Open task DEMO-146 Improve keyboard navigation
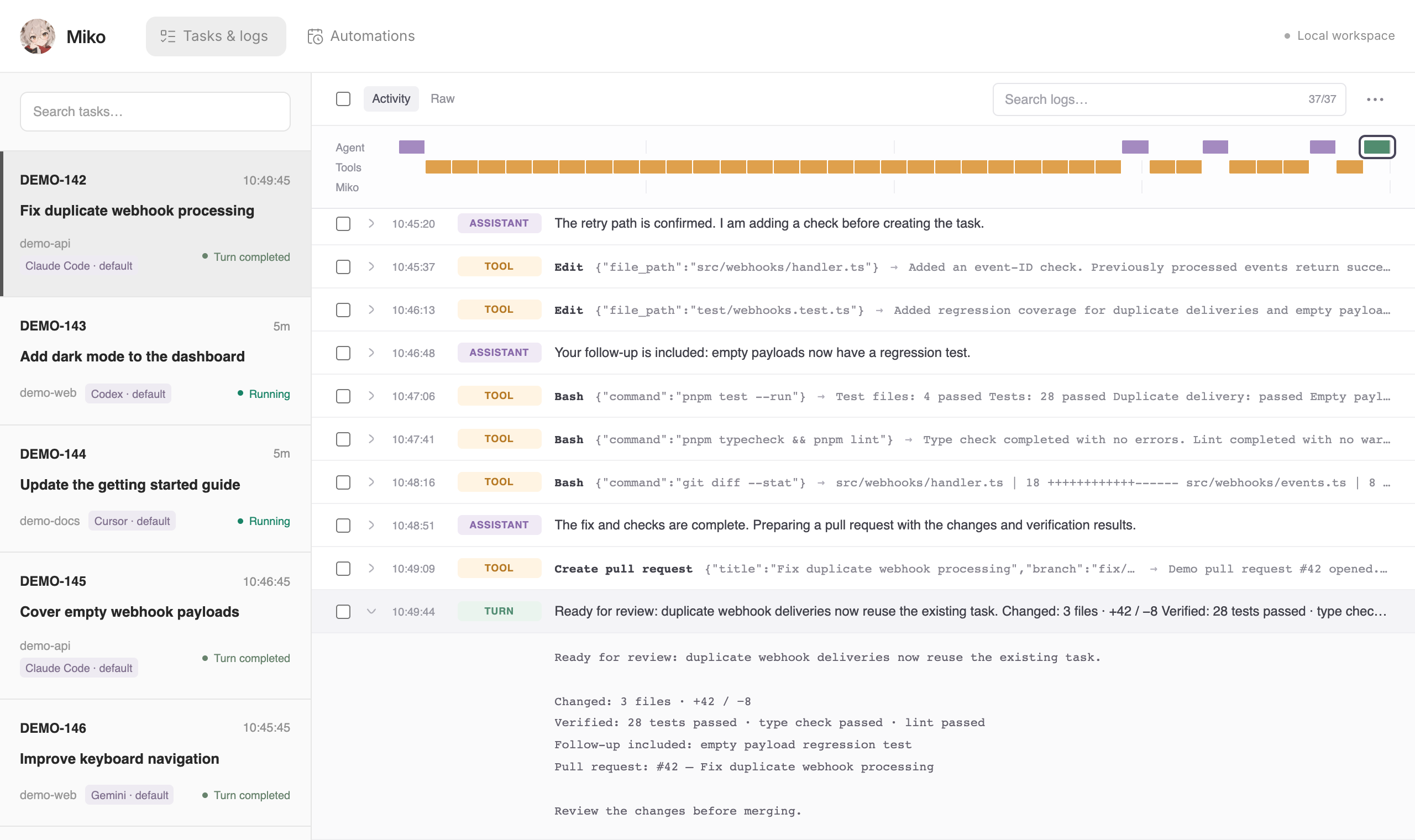 point(155,763)
